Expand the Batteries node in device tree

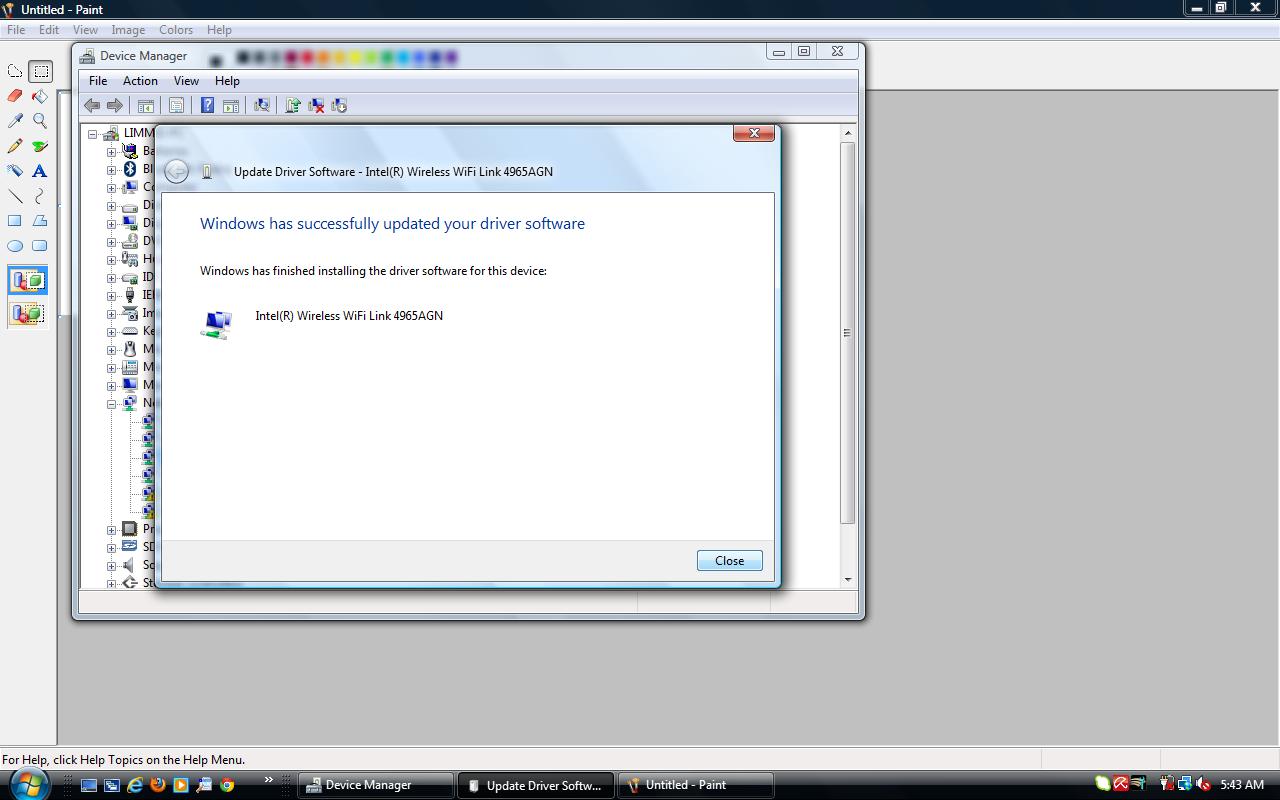tap(112, 152)
